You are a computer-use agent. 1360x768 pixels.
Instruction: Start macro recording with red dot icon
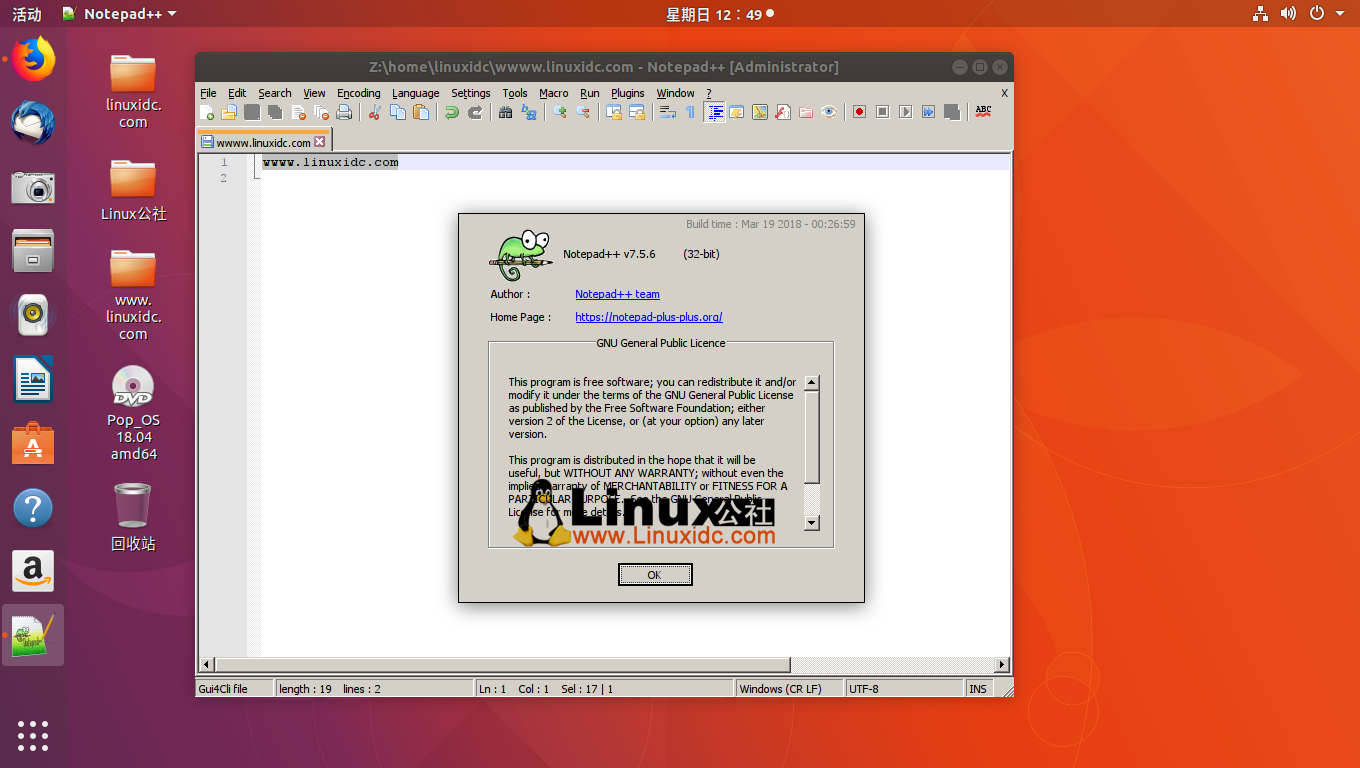tap(859, 112)
